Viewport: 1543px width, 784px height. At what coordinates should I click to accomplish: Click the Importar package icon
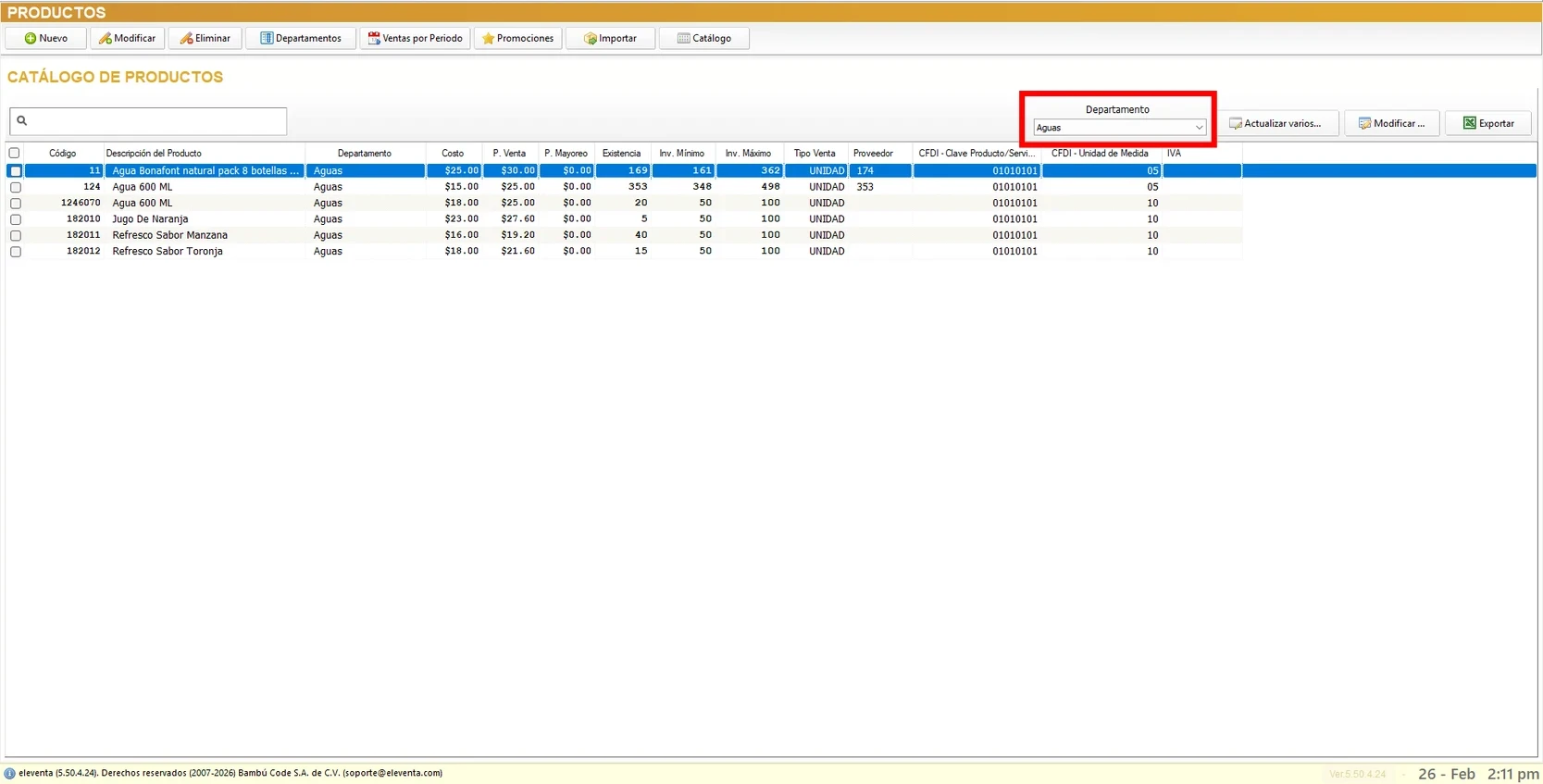pyautogui.click(x=590, y=38)
